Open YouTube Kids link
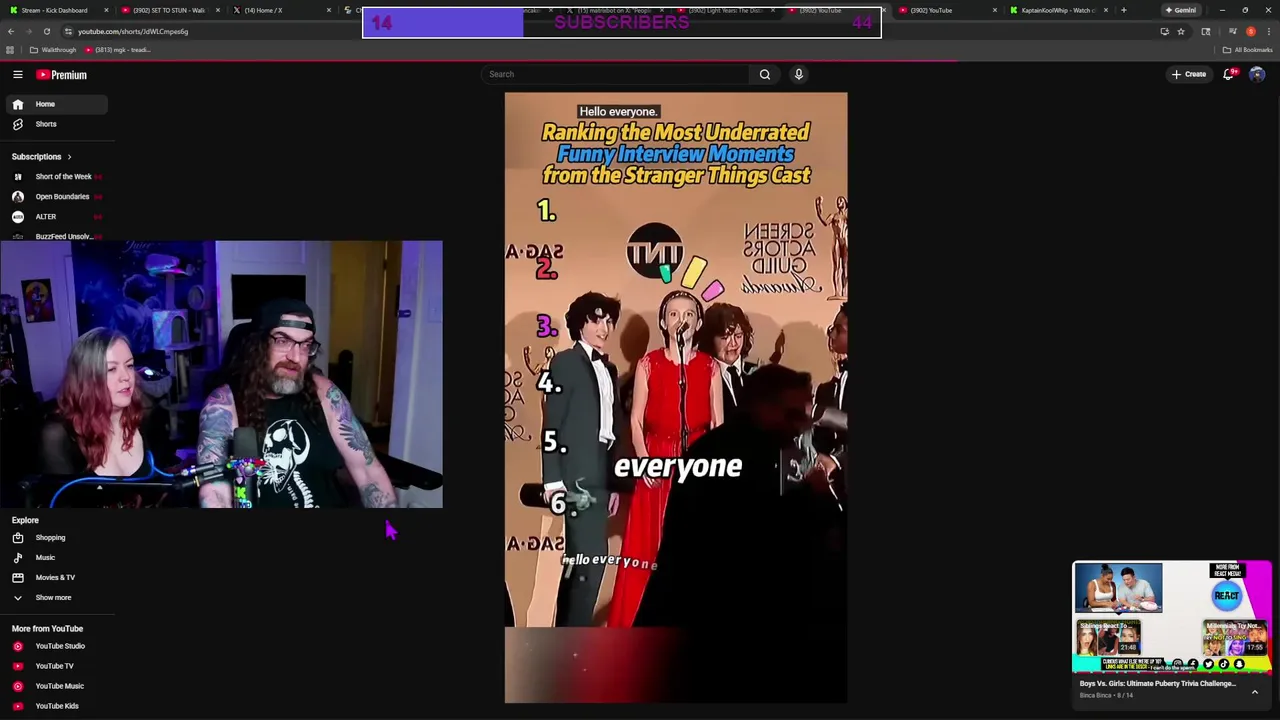 click(57, 706)
